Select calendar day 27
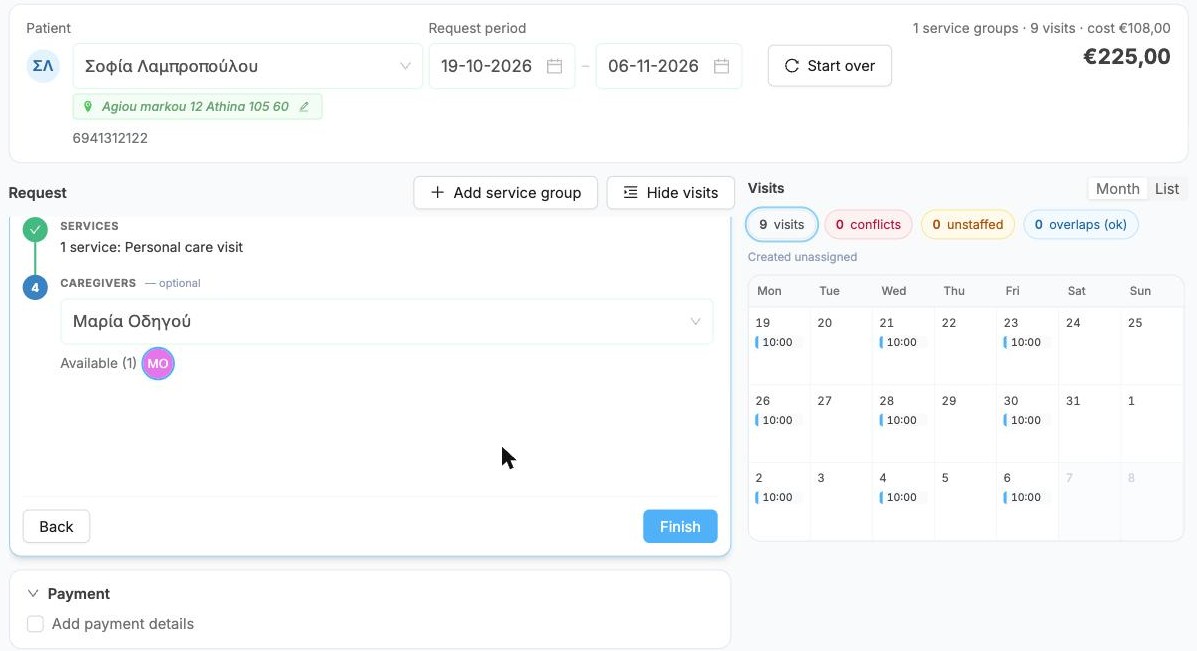 pos(841,424)
